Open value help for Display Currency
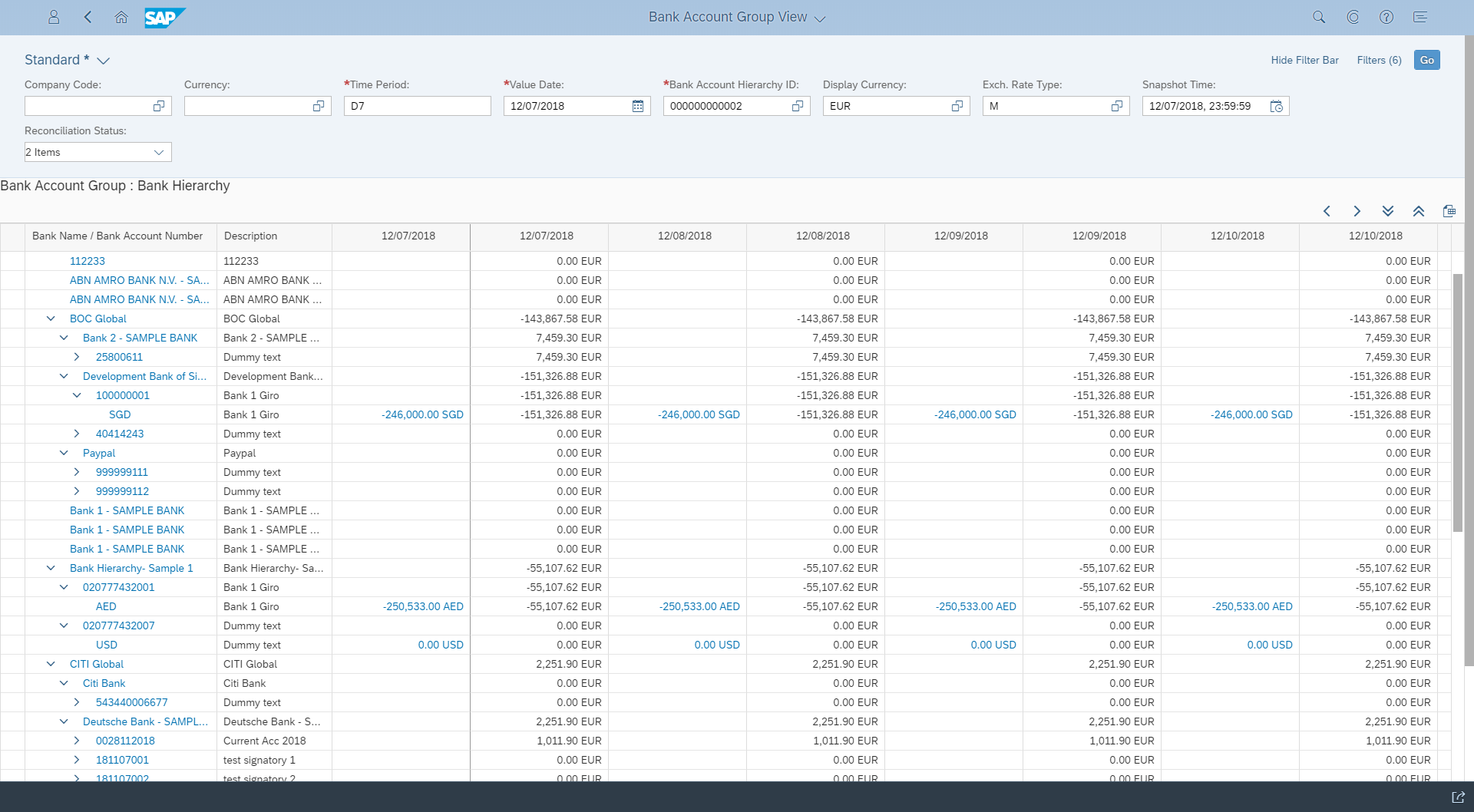 957,106
